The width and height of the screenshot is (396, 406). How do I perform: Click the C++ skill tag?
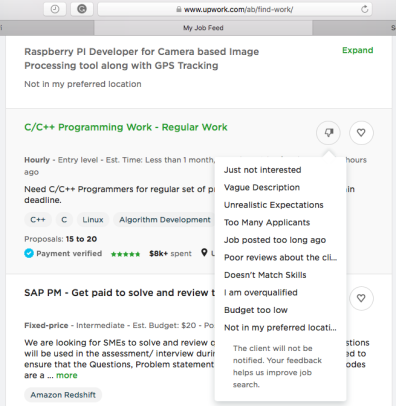38,220
